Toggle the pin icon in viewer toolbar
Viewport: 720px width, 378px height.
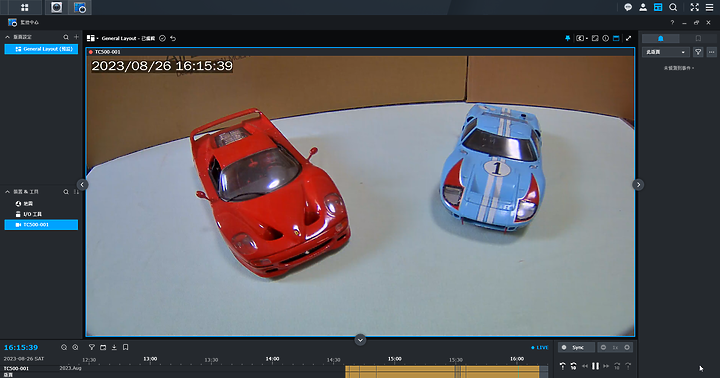[x=568, y=39]
